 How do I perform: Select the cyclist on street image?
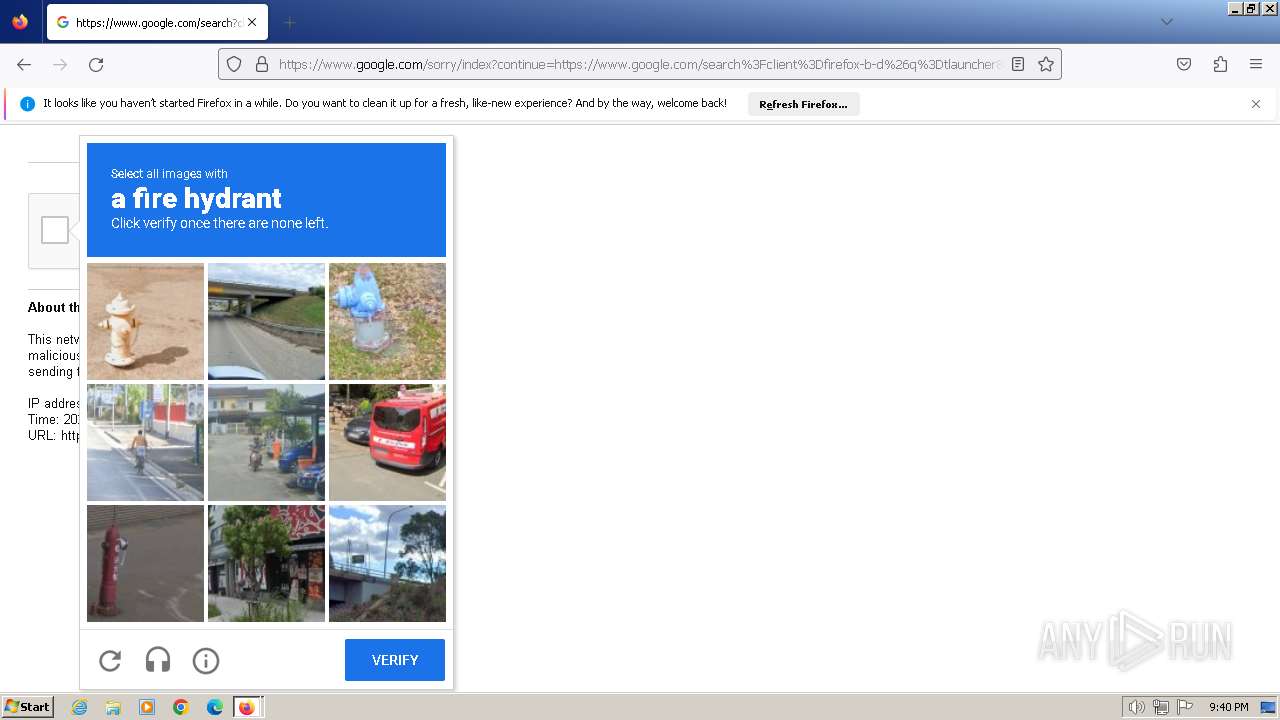[x=145, y=442]
